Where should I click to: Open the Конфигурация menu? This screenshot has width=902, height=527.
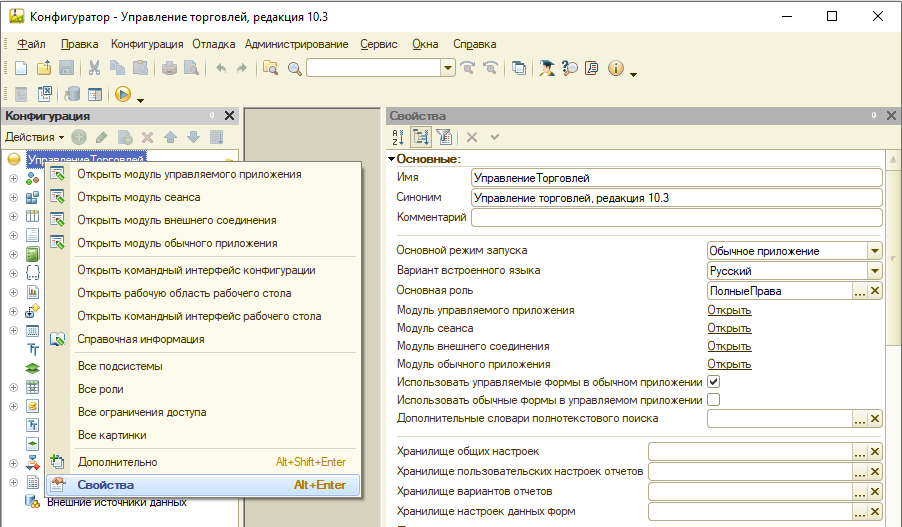tap(147, 44)
